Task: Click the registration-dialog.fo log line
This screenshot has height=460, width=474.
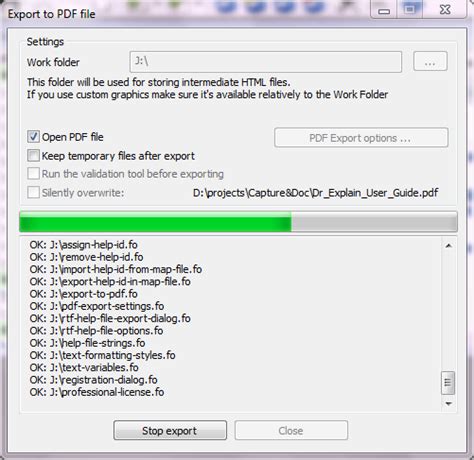Action: point(93,380)
